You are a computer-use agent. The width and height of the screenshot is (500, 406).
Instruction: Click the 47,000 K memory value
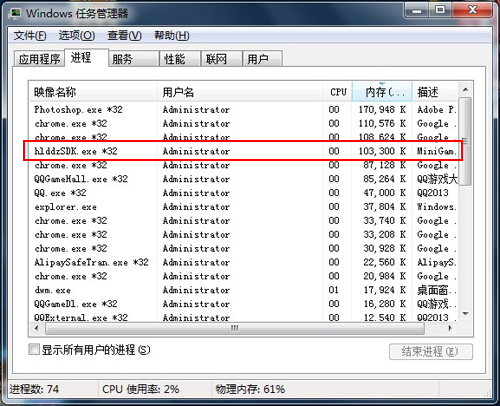click(x=384, y=193)
